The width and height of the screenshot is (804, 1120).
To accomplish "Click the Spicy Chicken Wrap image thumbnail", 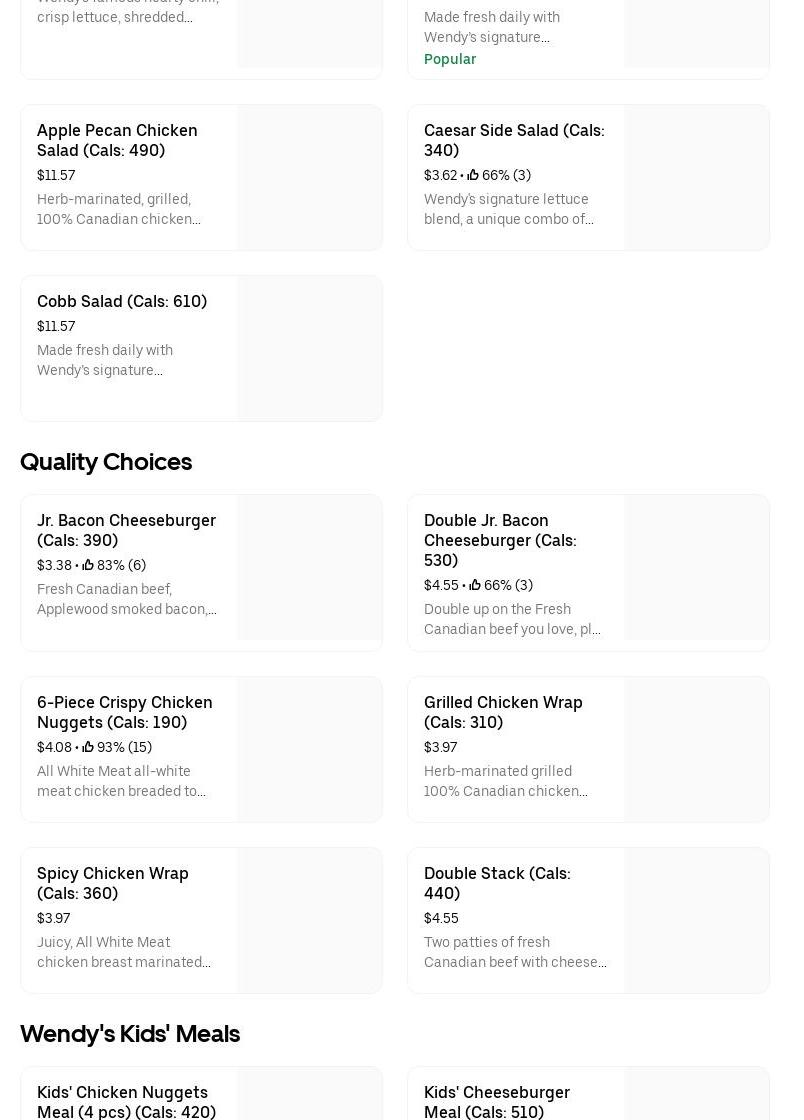I will coord(309,921).
